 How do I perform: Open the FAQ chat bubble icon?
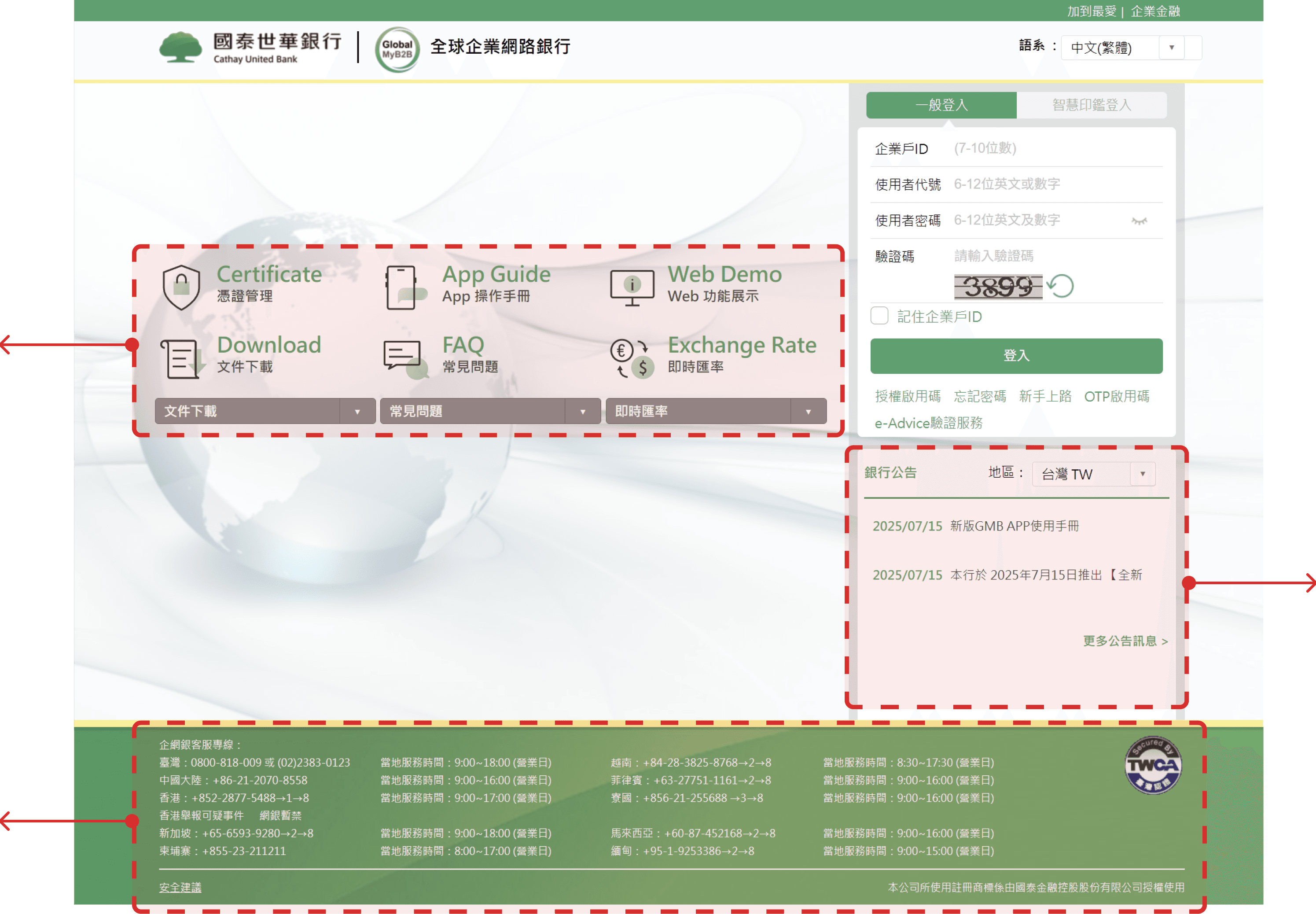[x=404, y=358]
